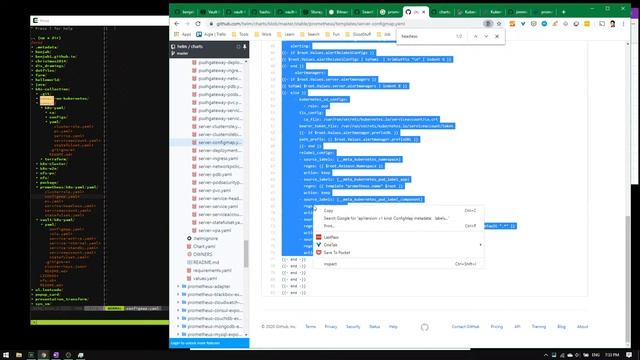Click the GitHub logo in footer
This screenshot has width=640, height=360.
(x=424, y=327)
